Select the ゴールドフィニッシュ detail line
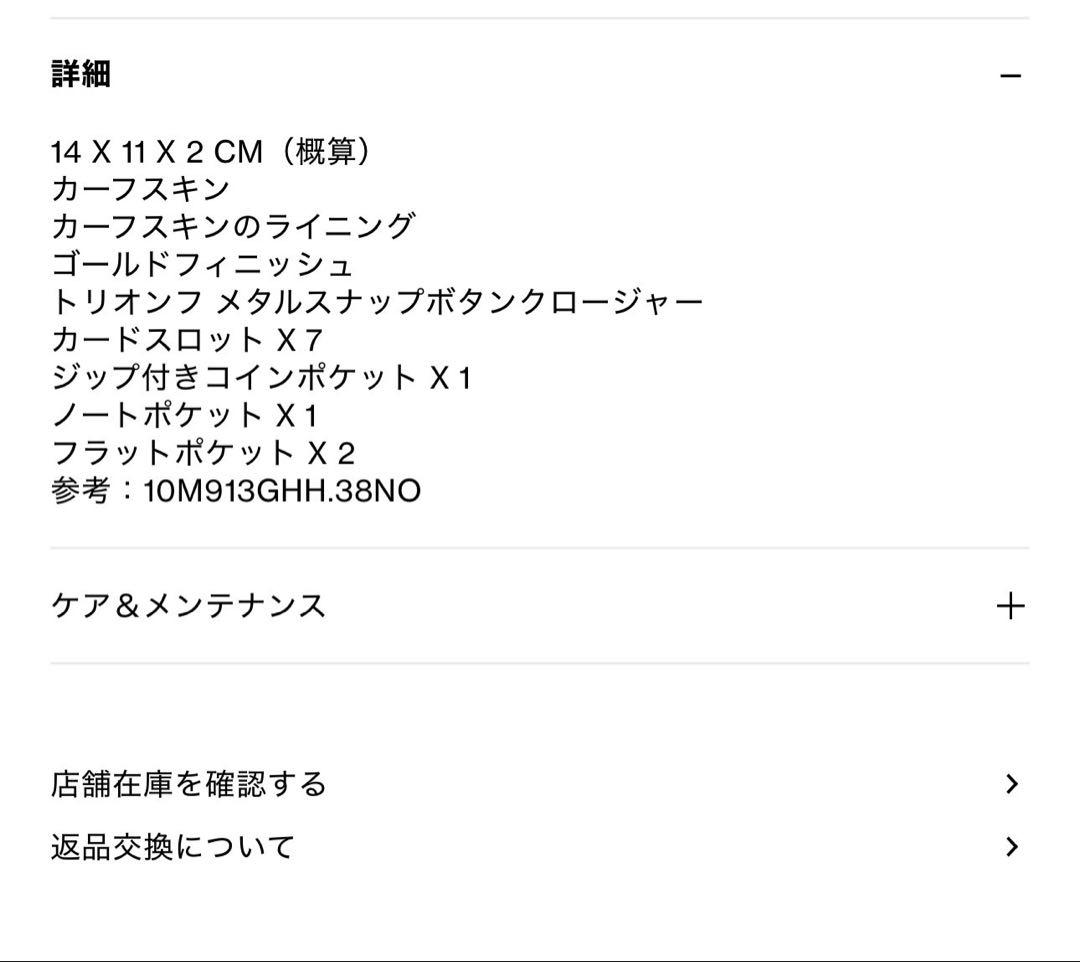The image size is (1080, 962). tap(202, 265)
